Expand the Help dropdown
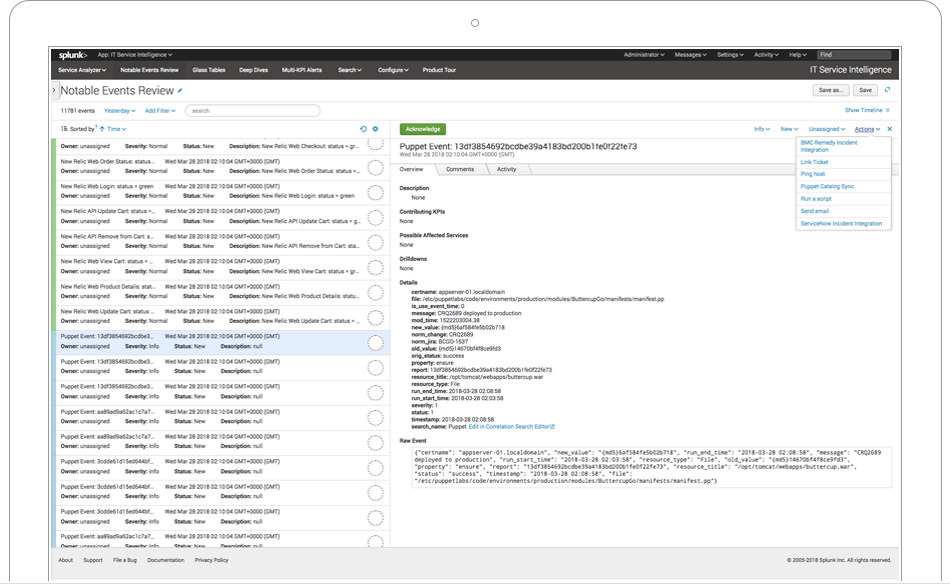Screen dimensions: 950x584 [x=797, y=55]
